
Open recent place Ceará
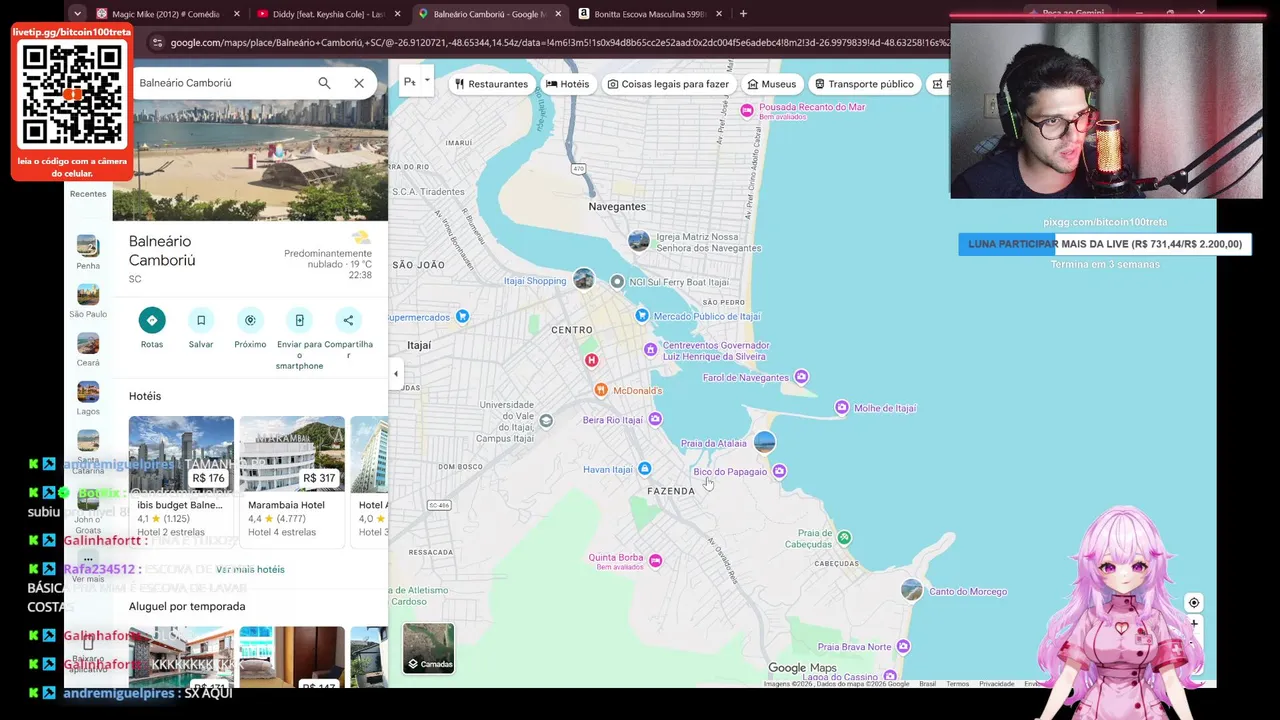pos(88,349)
